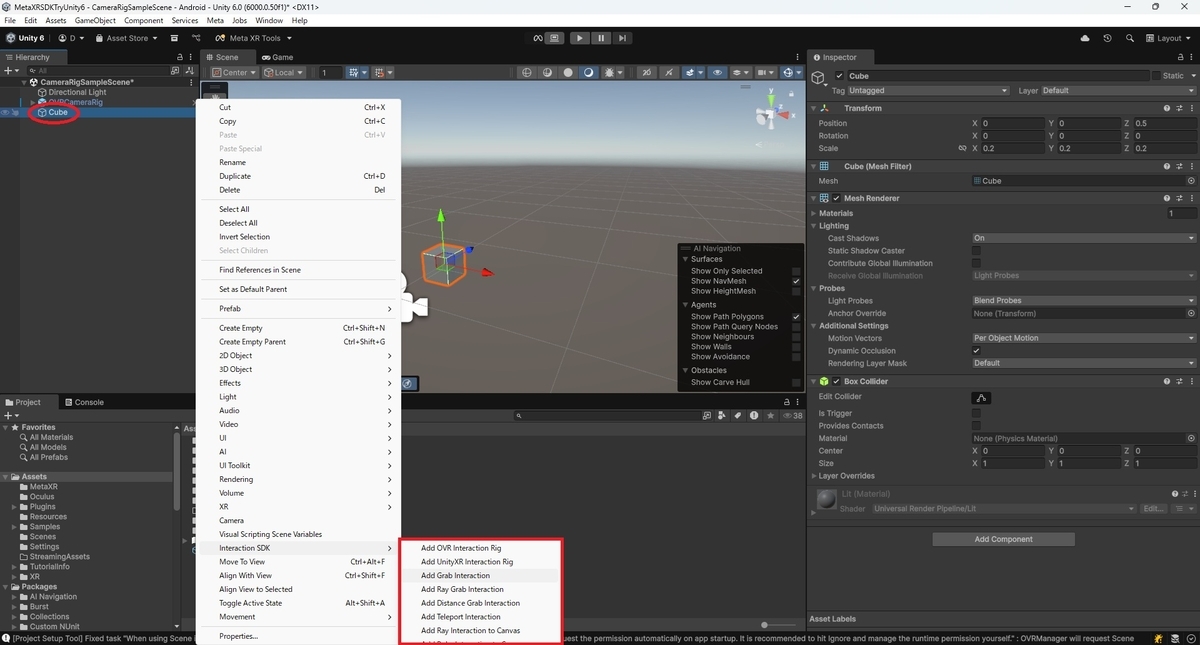Enable the Provides Contacts checkbox
The image size is (1200, 645).
click(x=976, y=426)
